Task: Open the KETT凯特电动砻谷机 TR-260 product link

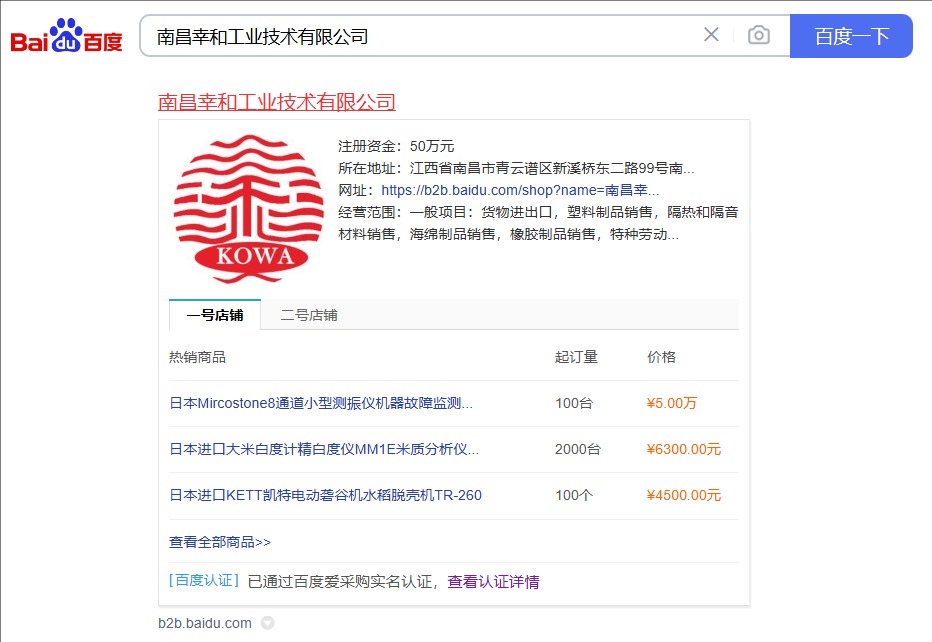Action: coord(325,496)
